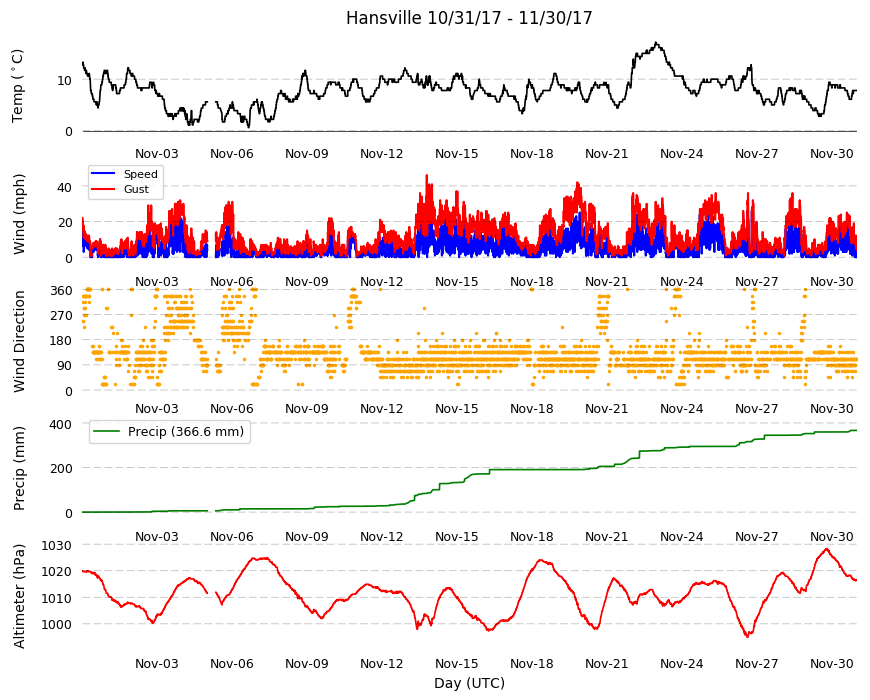
Task: Click the 360 tick on Wind Direction axis
Action: point(62,290)
